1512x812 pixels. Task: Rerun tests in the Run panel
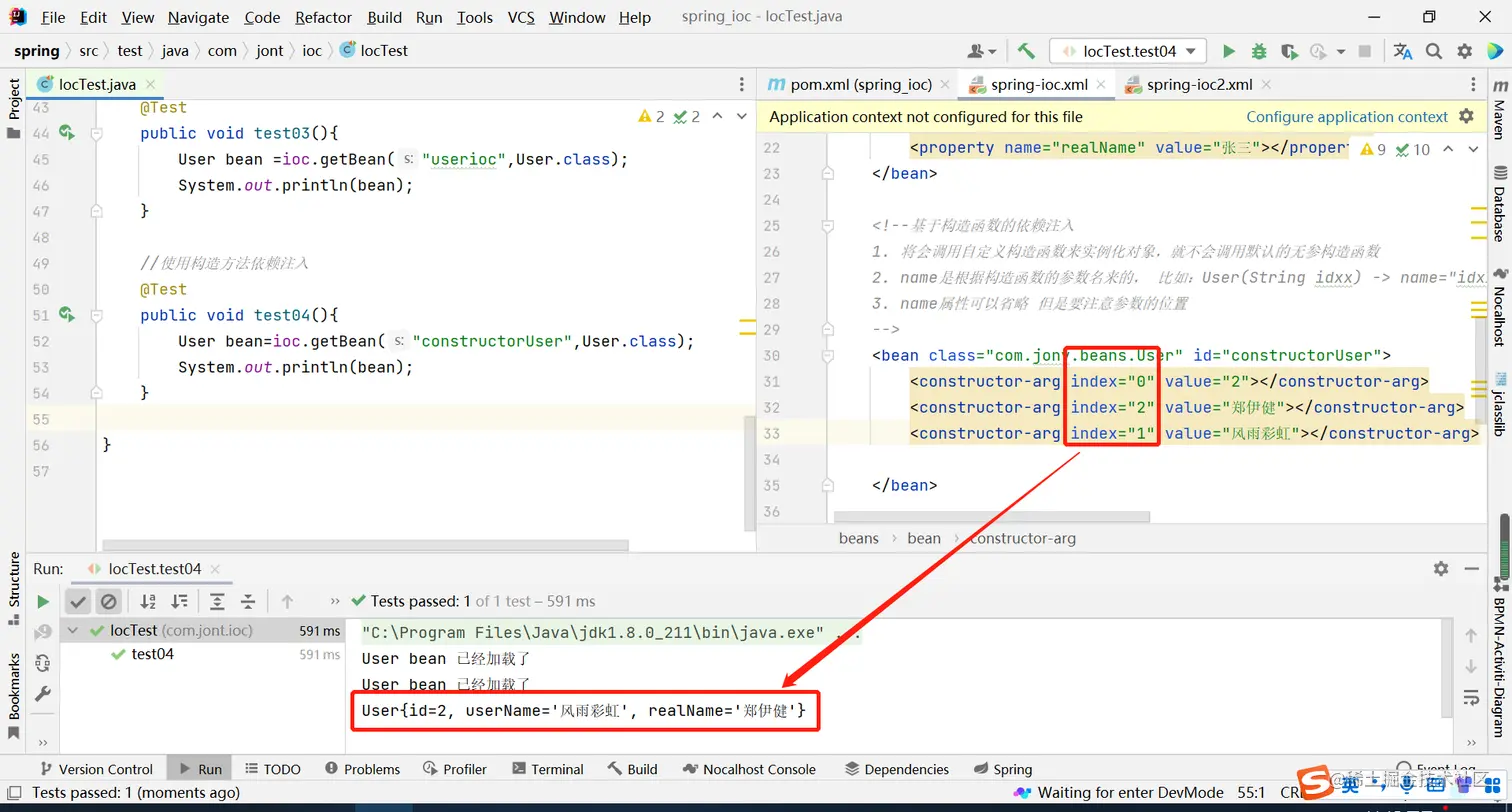tap(43, 601)
